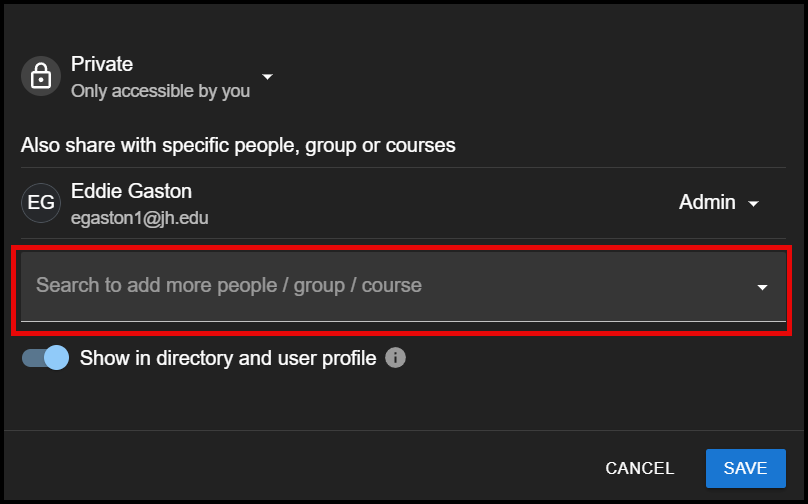Click the Eddie Gaston name
This screenshot has width=808, height=504.
point(131,191)
